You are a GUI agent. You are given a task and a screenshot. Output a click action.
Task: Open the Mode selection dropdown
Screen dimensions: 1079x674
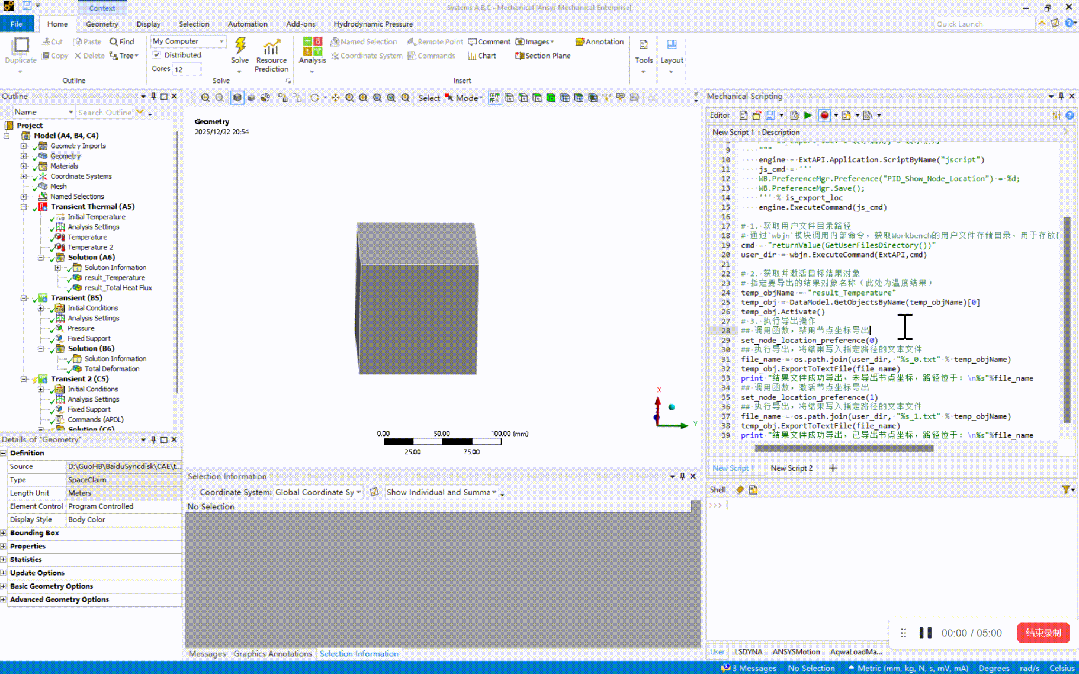[466, 98]
